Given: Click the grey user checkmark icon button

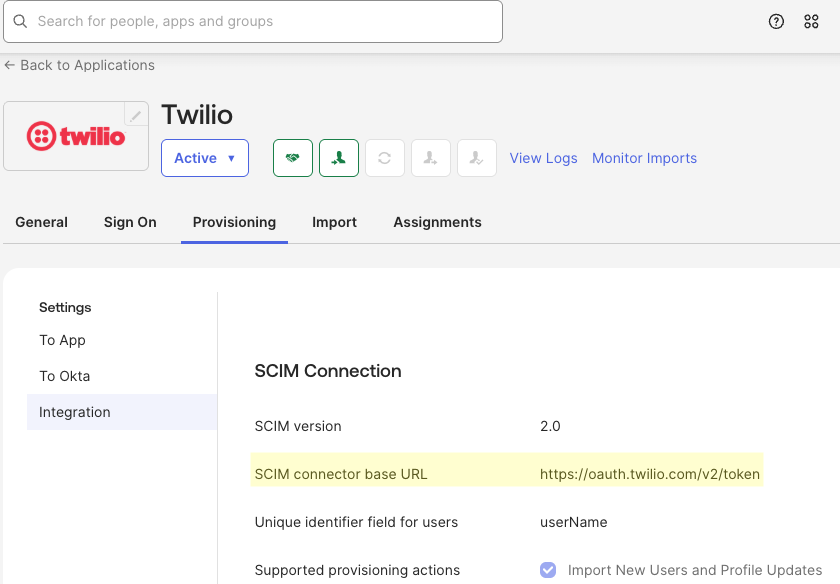Looking at the screenshot, I should 477,158.
